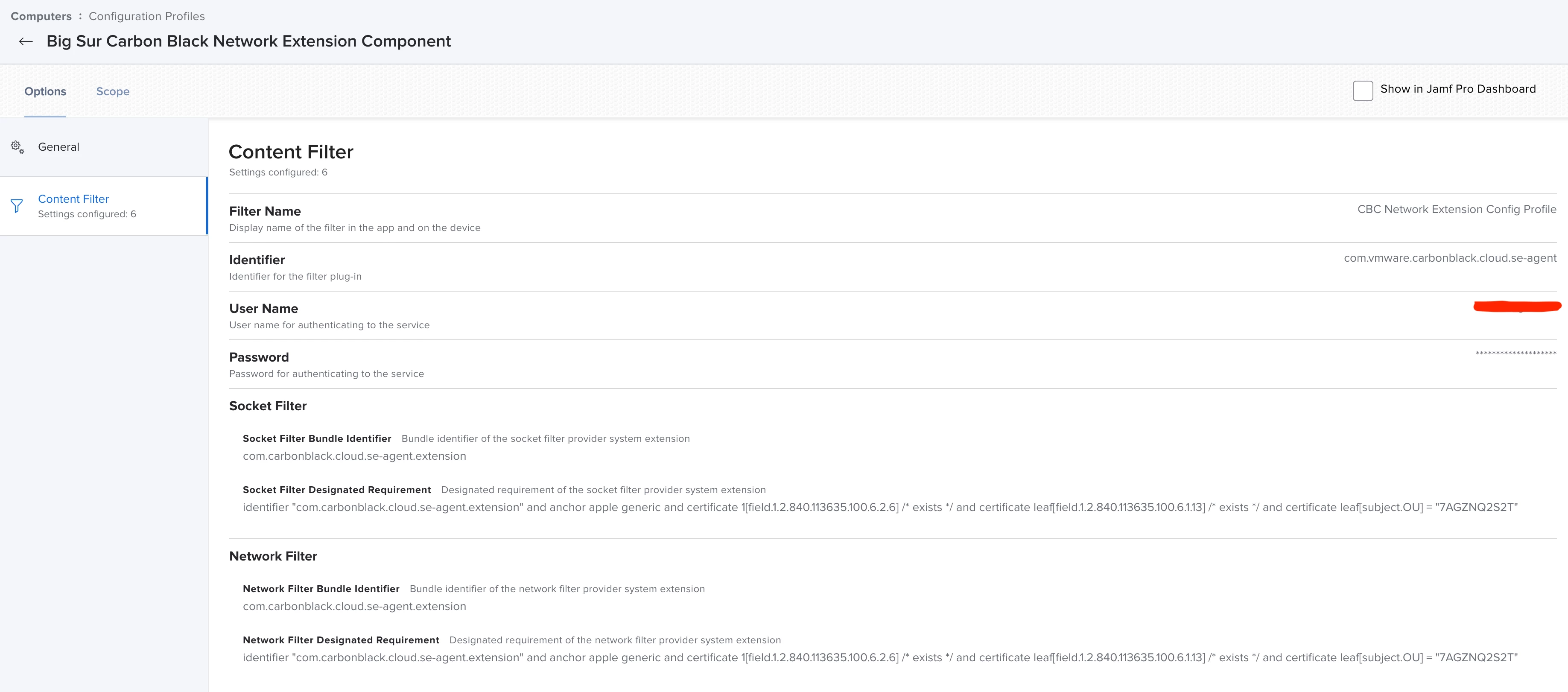Viewport: 1568px width, 692px height.
Task: Click the Socket Filter Designated Requirement text
Action: (x=879, y=507)
